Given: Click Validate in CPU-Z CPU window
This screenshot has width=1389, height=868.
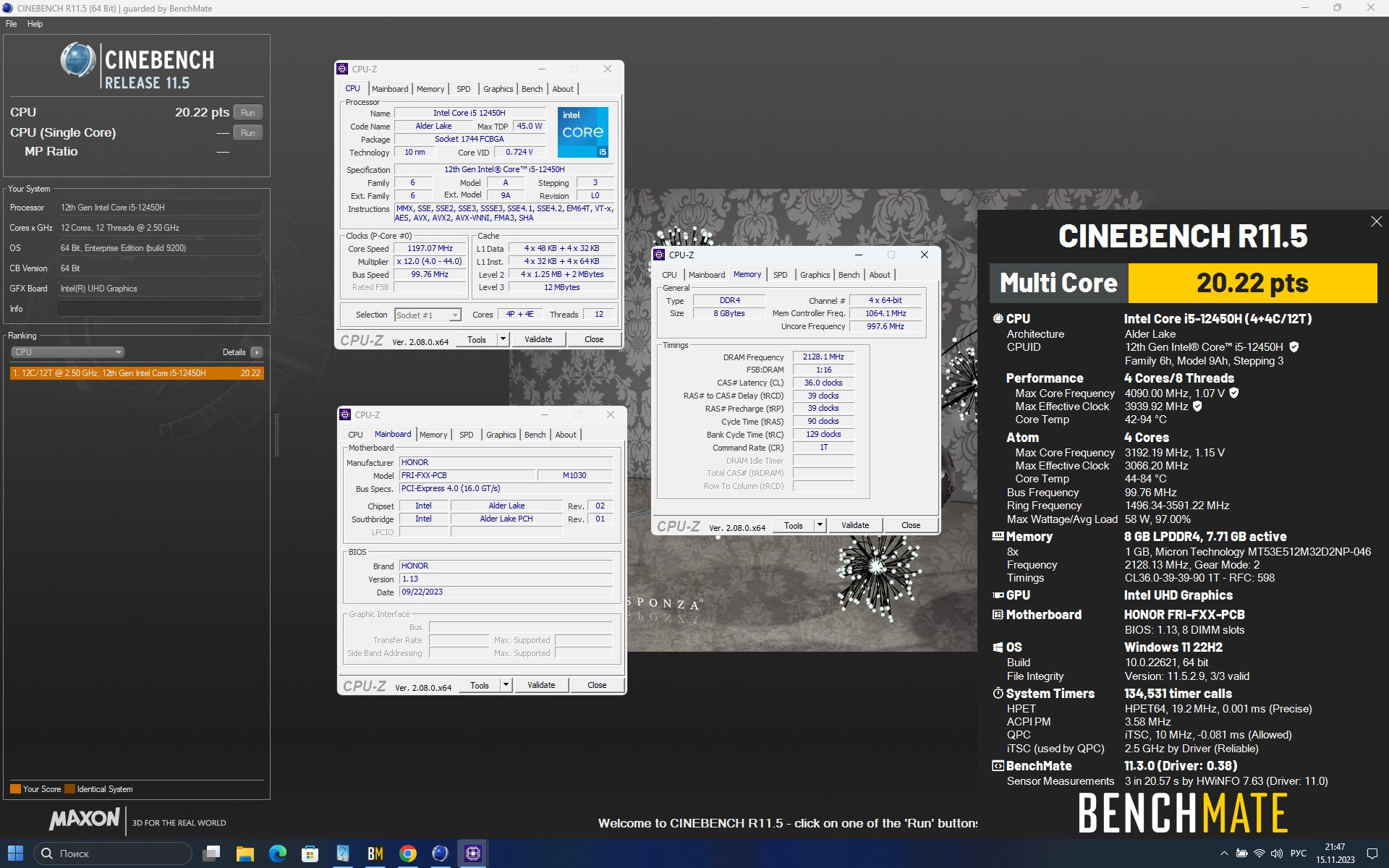Looking at the screenshot, I should [x=538, y=339].
